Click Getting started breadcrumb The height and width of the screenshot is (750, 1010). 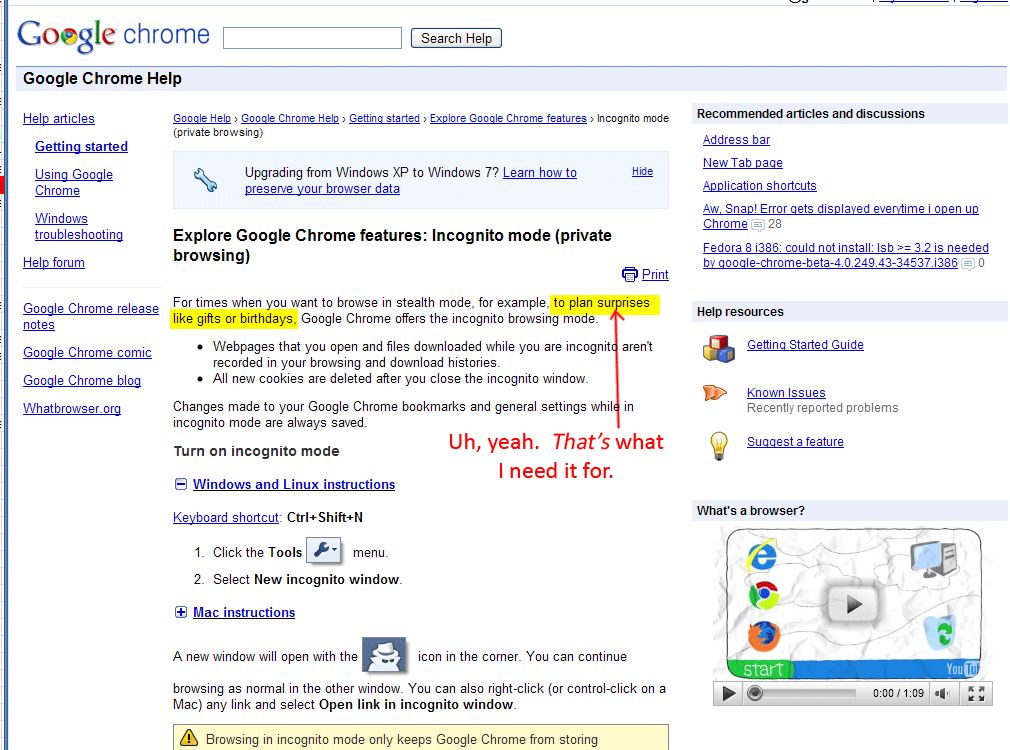[x=385, y=119]
